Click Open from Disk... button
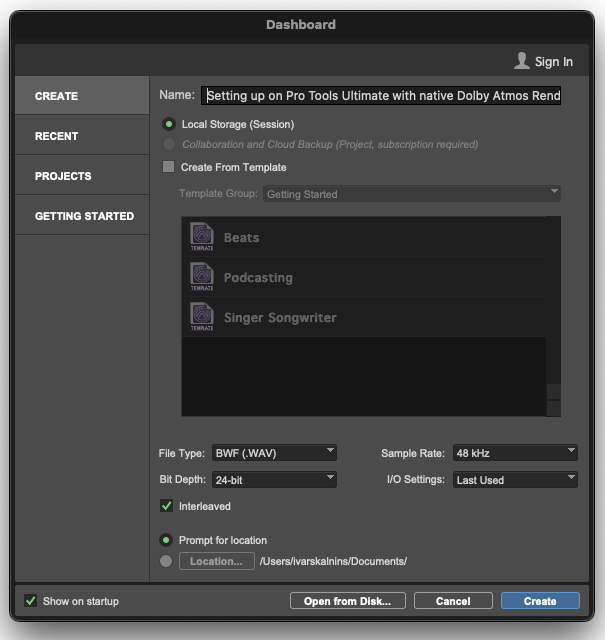This screenshot has height=640, width=605. click(348, 601)
